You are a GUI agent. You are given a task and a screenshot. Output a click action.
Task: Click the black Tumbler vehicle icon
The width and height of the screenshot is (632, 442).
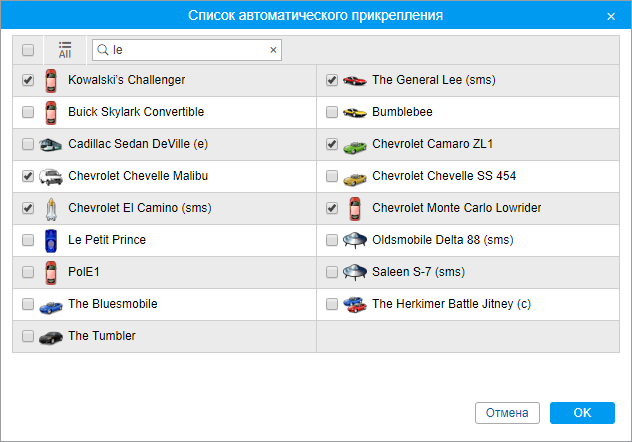coord(50,337)
